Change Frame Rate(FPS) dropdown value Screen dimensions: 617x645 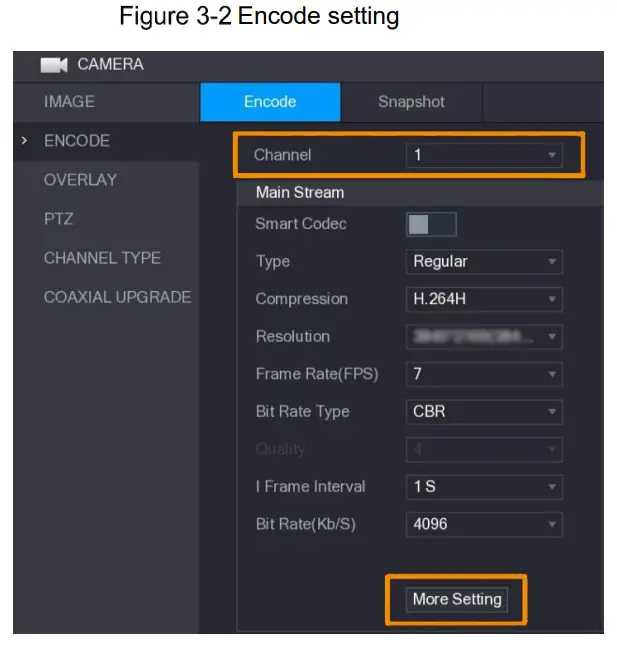point(484,374)
